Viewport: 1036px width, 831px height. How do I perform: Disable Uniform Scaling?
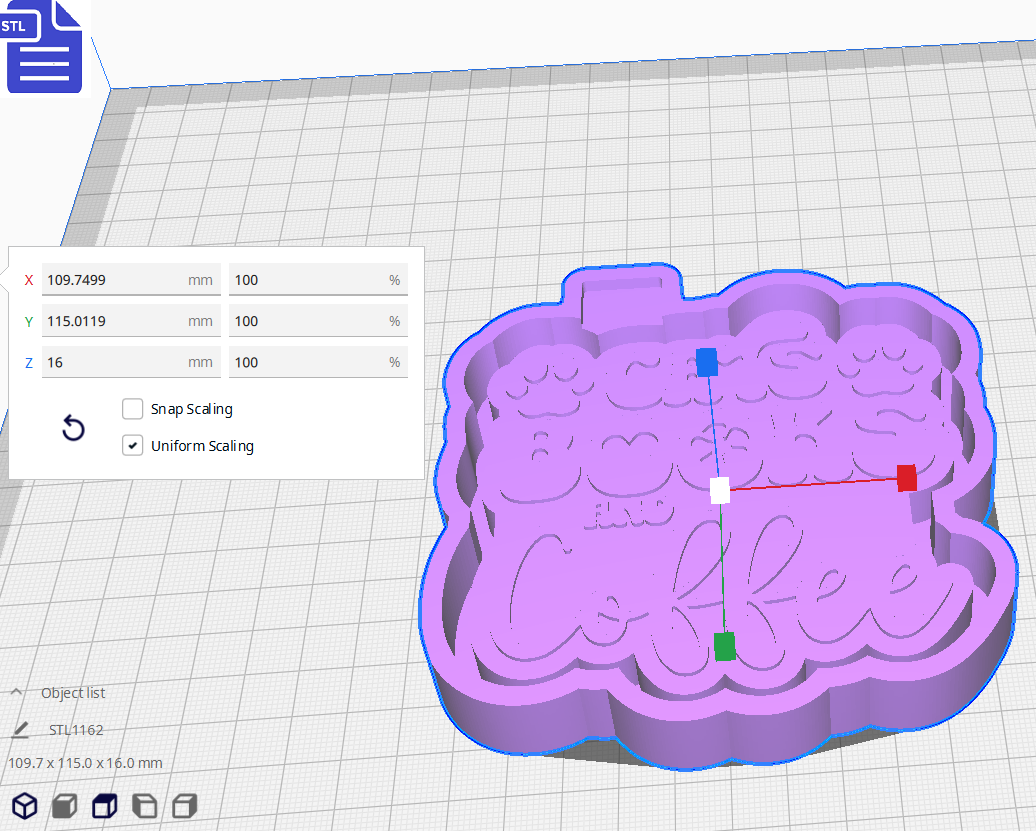click(132, 445)
